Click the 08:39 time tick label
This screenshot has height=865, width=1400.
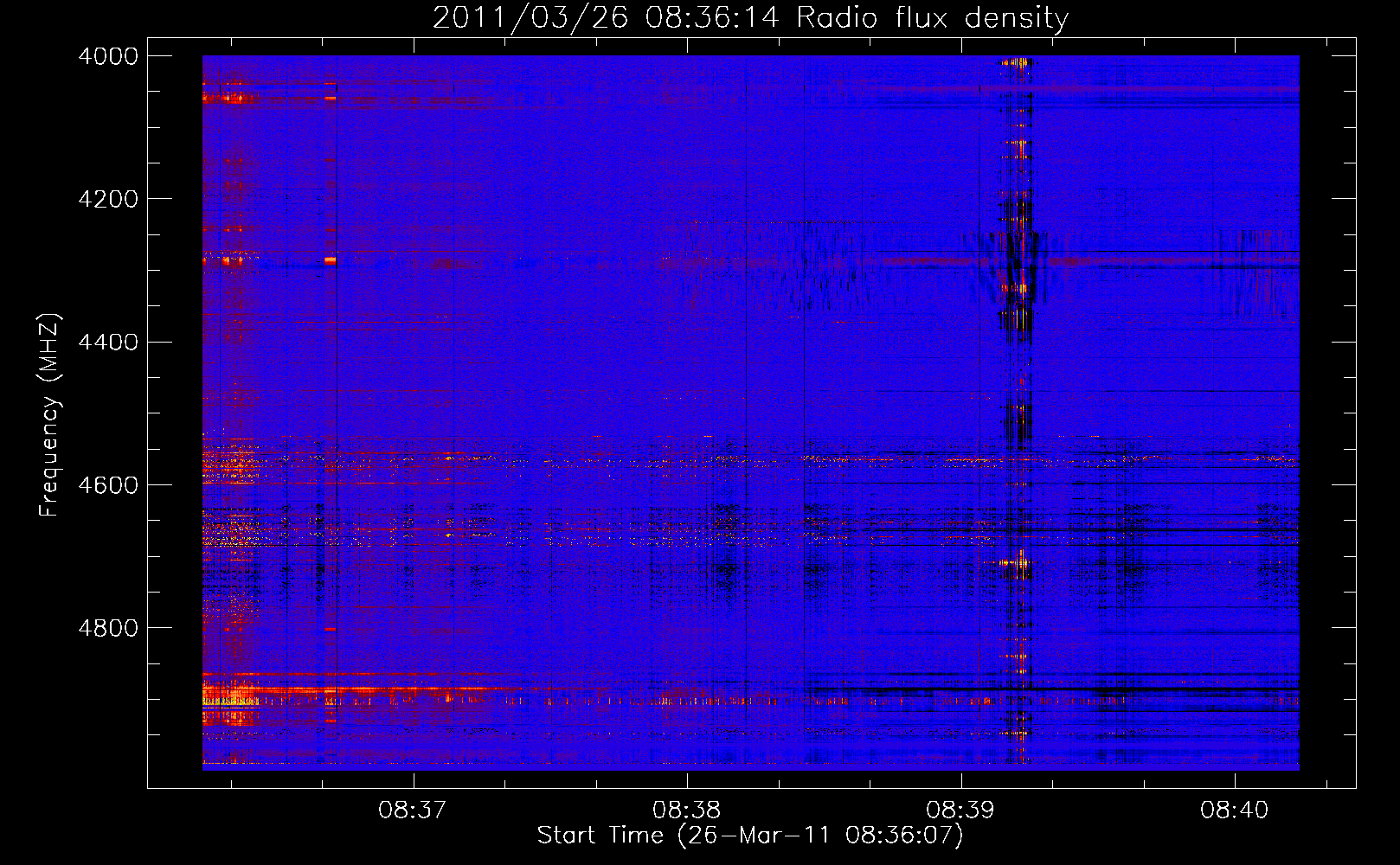click(960, 810)
